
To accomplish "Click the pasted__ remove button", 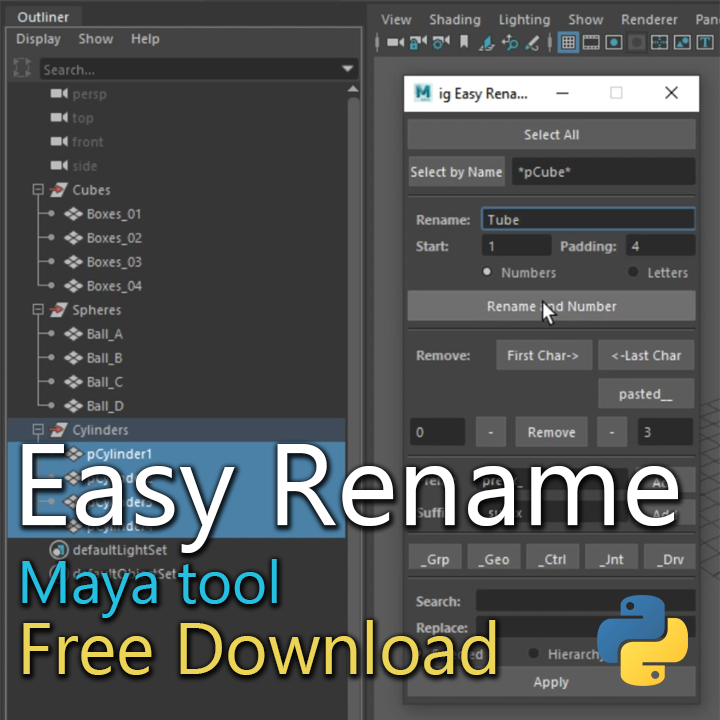I will click(646, 394).
